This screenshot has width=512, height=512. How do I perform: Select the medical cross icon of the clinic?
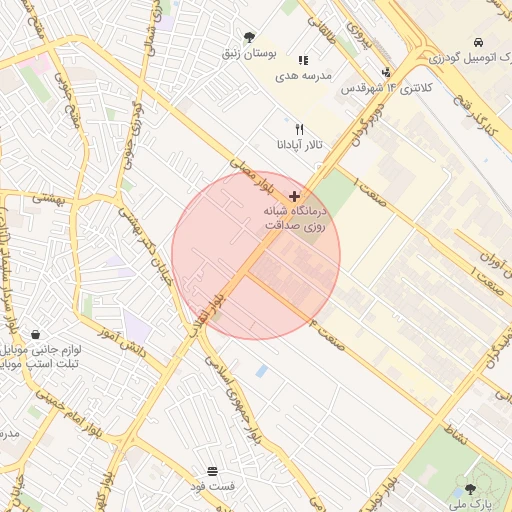click(x=294, y=197)
